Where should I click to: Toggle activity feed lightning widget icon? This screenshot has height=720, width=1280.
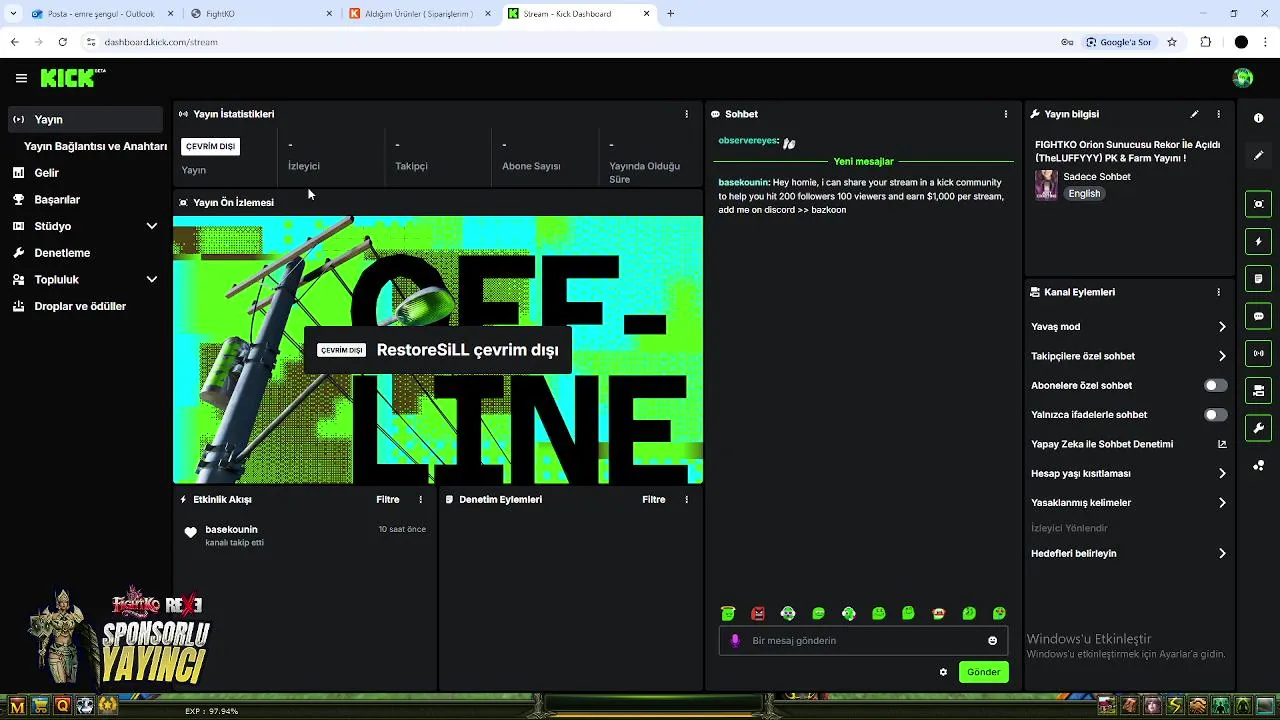click(1259, 241)
